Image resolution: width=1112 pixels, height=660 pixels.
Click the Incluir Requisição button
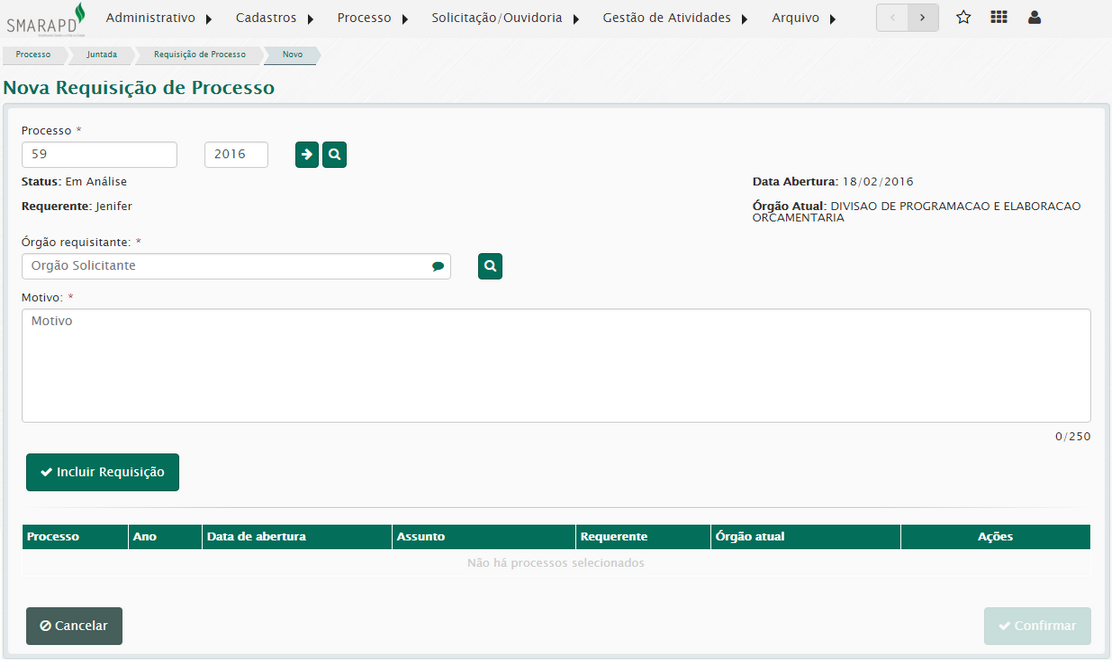[102, 472]
